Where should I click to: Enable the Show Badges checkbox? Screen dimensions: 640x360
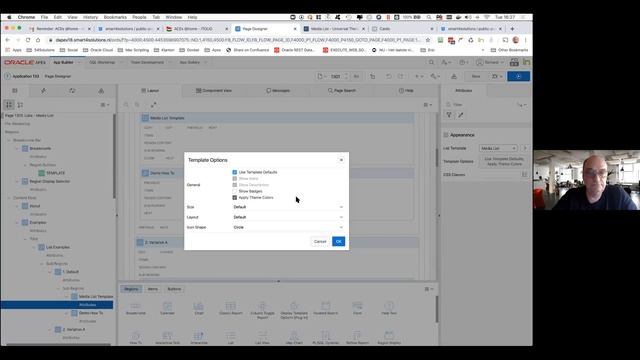click(235, 191)
